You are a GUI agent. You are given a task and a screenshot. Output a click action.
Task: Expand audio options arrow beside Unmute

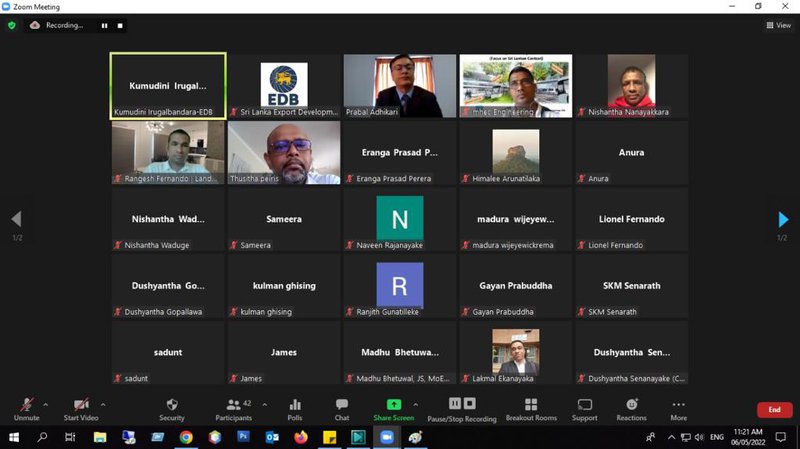point(45,405)
